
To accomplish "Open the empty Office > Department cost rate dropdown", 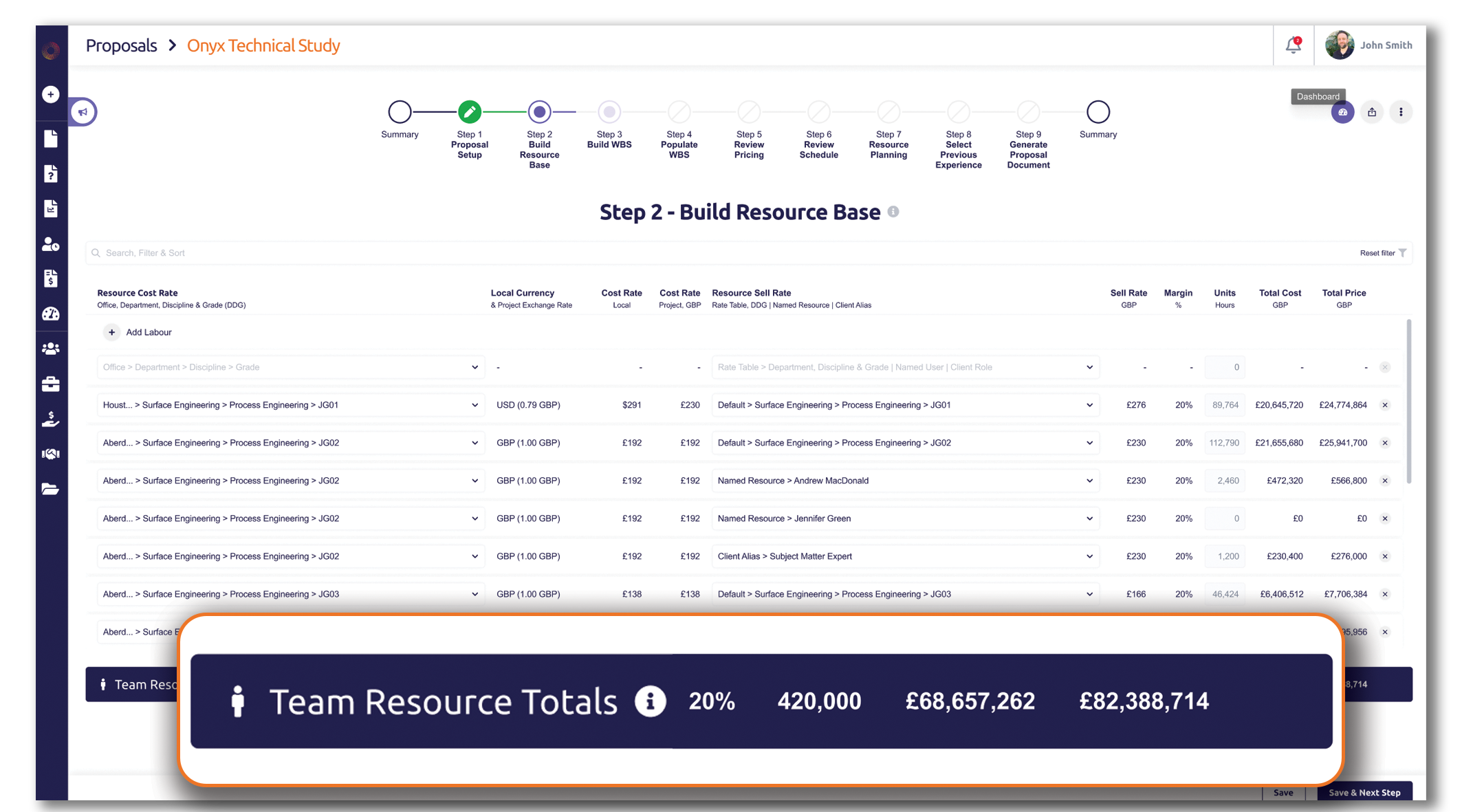I will (291, 367).
